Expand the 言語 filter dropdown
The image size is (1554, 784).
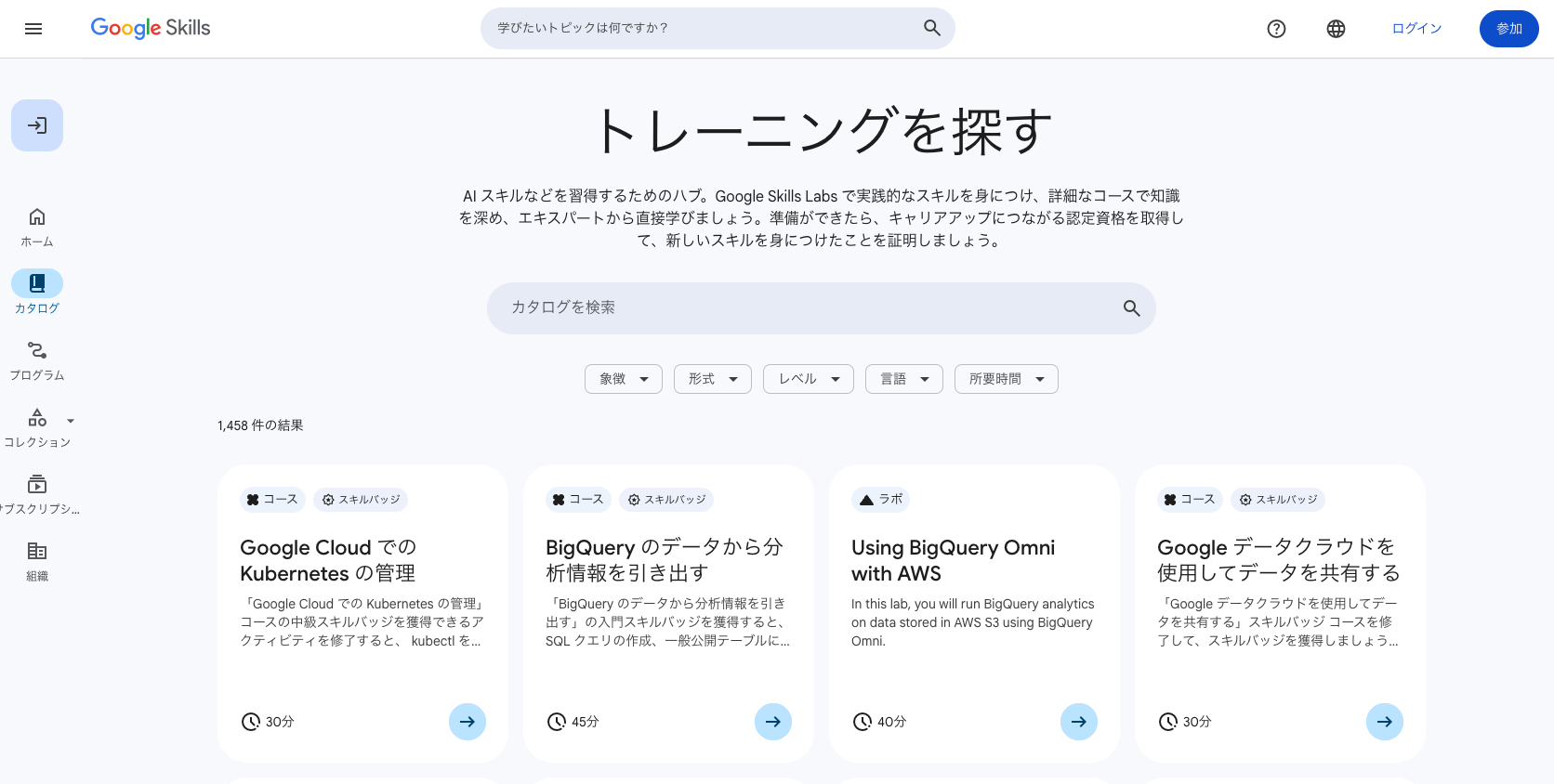(x=904, y=379)
